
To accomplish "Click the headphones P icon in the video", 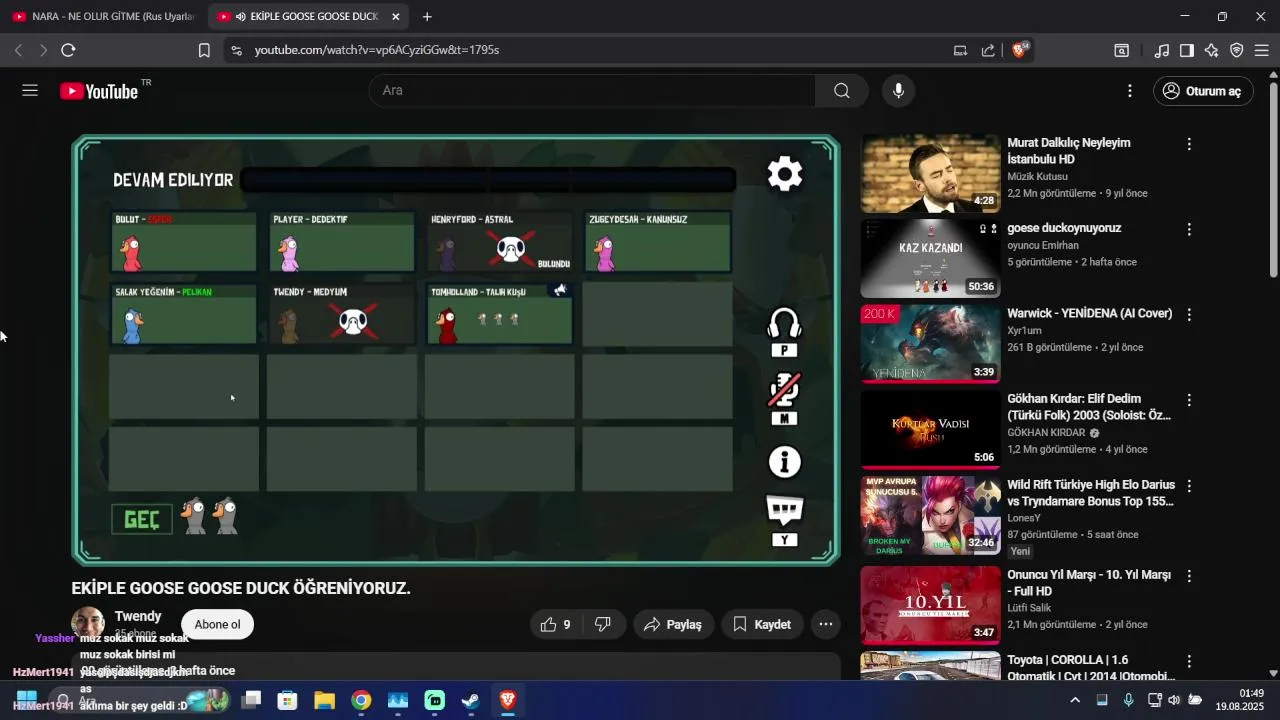I will (x=784, y=332).
